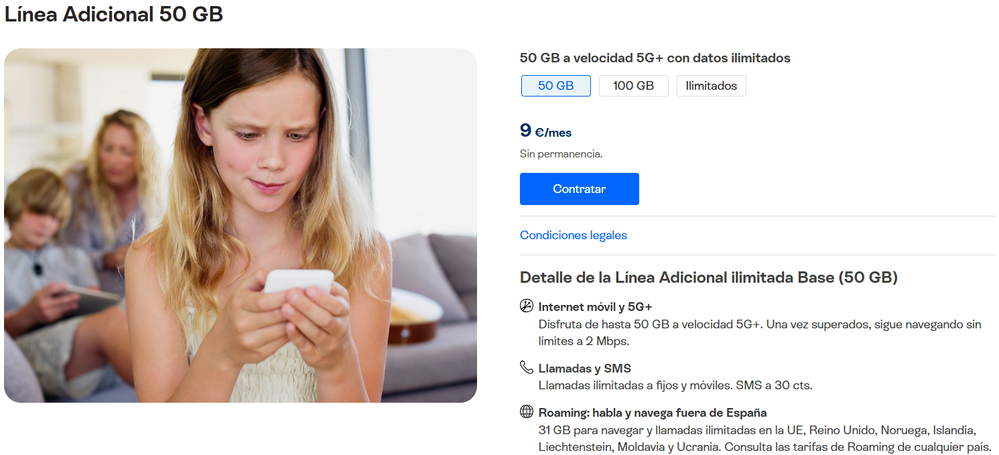This screenshot has height=455, width=999.
Task: Click the Detalle de la Línea Adicional heading
Action: 708,277
